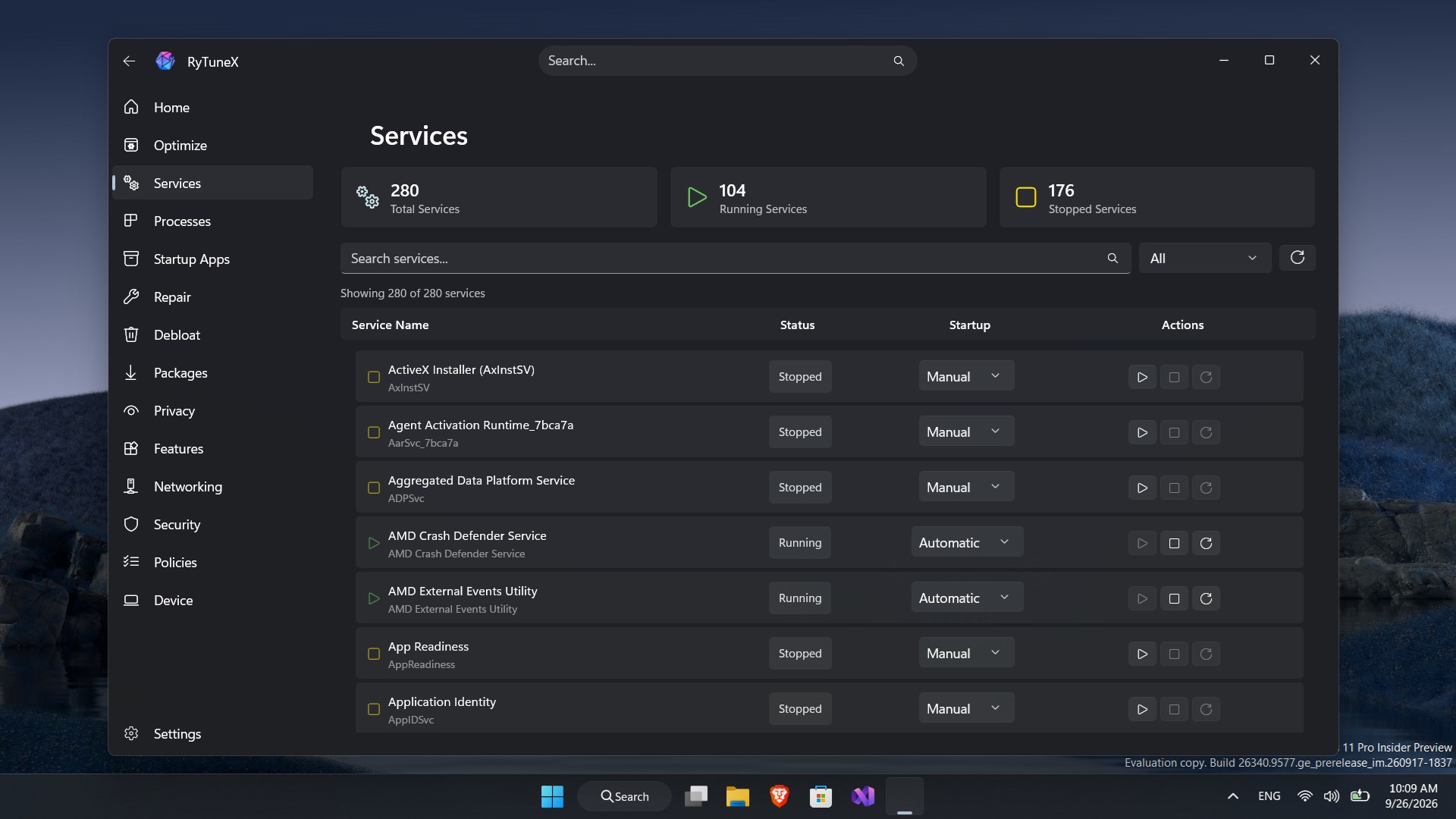The image size is (1456, 819).
Task: Click the Service Name column header
Action: pos(390,325)
